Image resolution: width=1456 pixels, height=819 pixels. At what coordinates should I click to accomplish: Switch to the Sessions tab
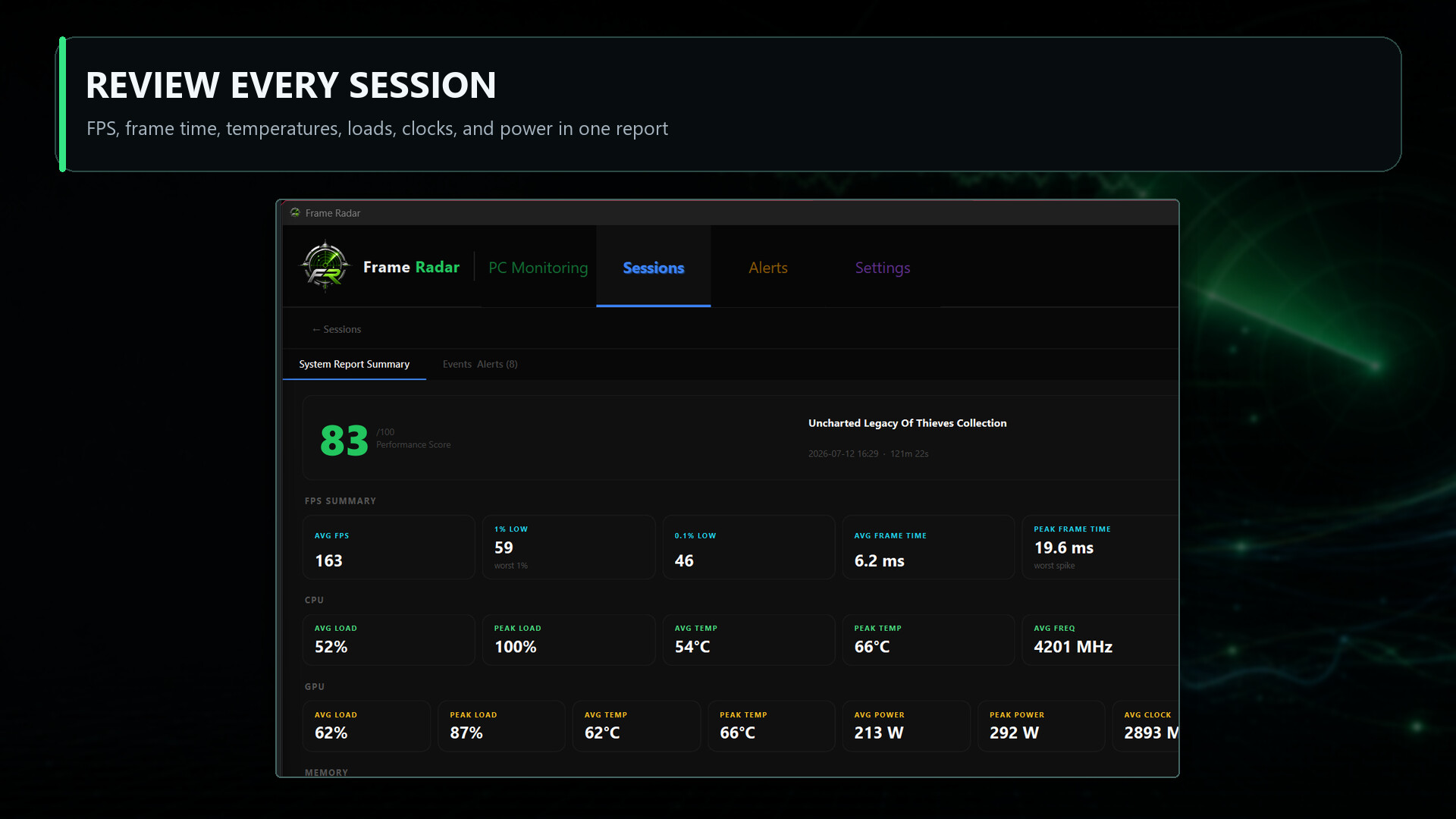(x=654, y=268)
